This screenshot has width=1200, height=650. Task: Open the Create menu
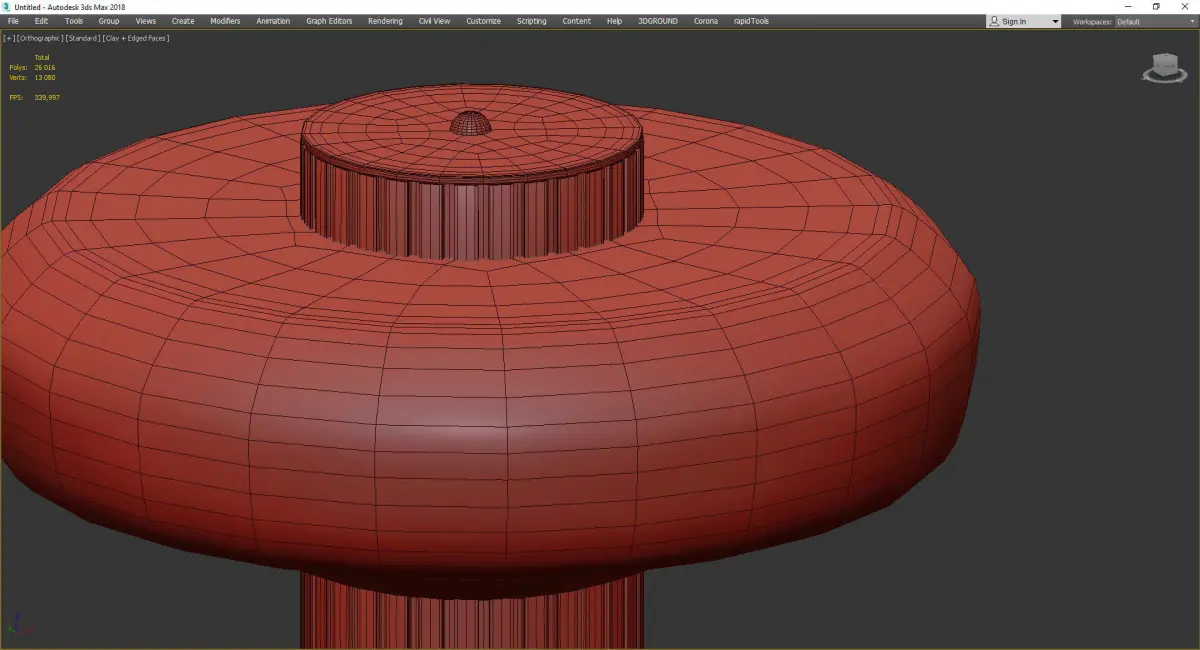(183, 21)
